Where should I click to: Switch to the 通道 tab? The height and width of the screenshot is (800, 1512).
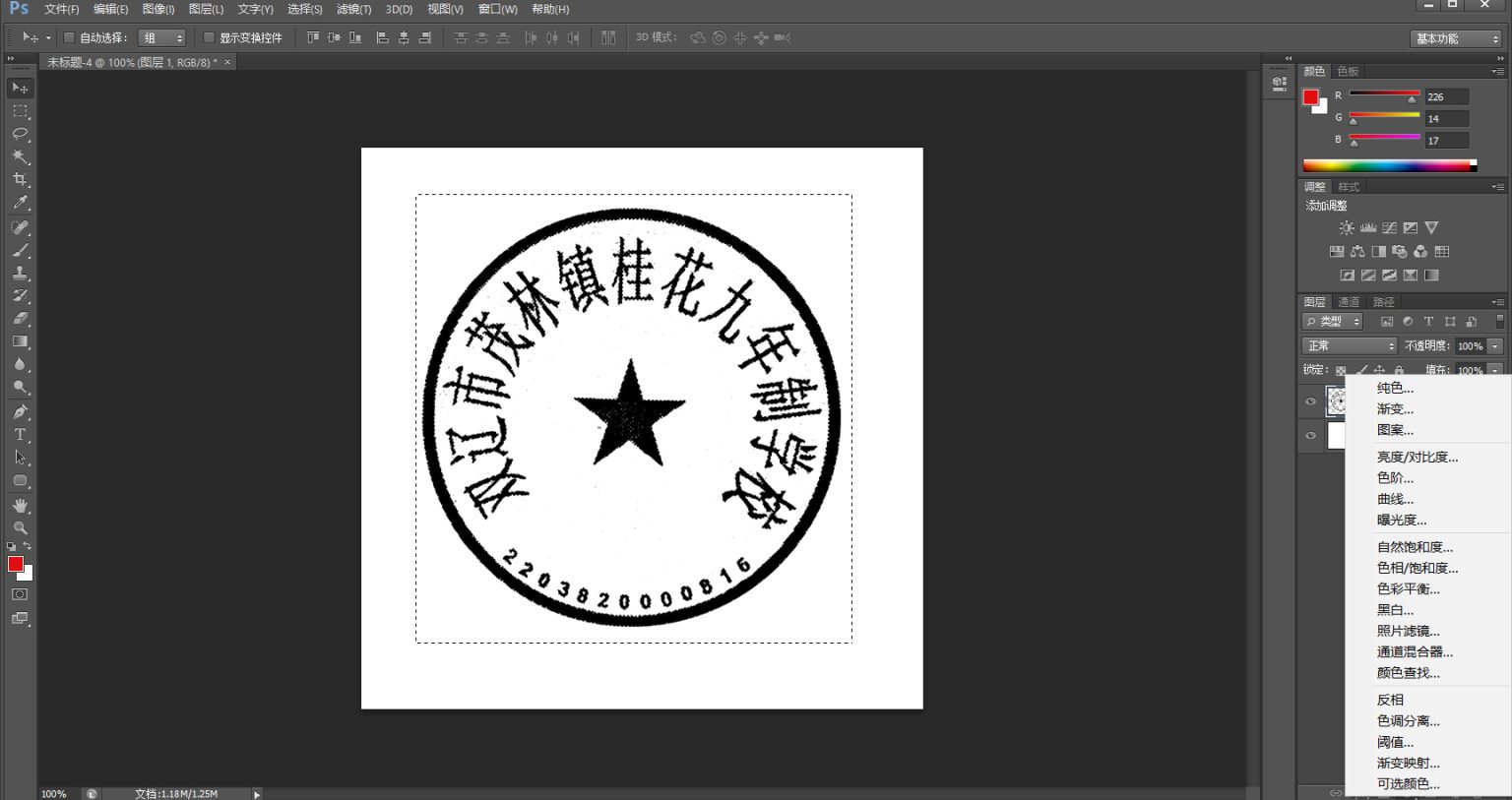pyautogui.click(x=1349, y=302)
